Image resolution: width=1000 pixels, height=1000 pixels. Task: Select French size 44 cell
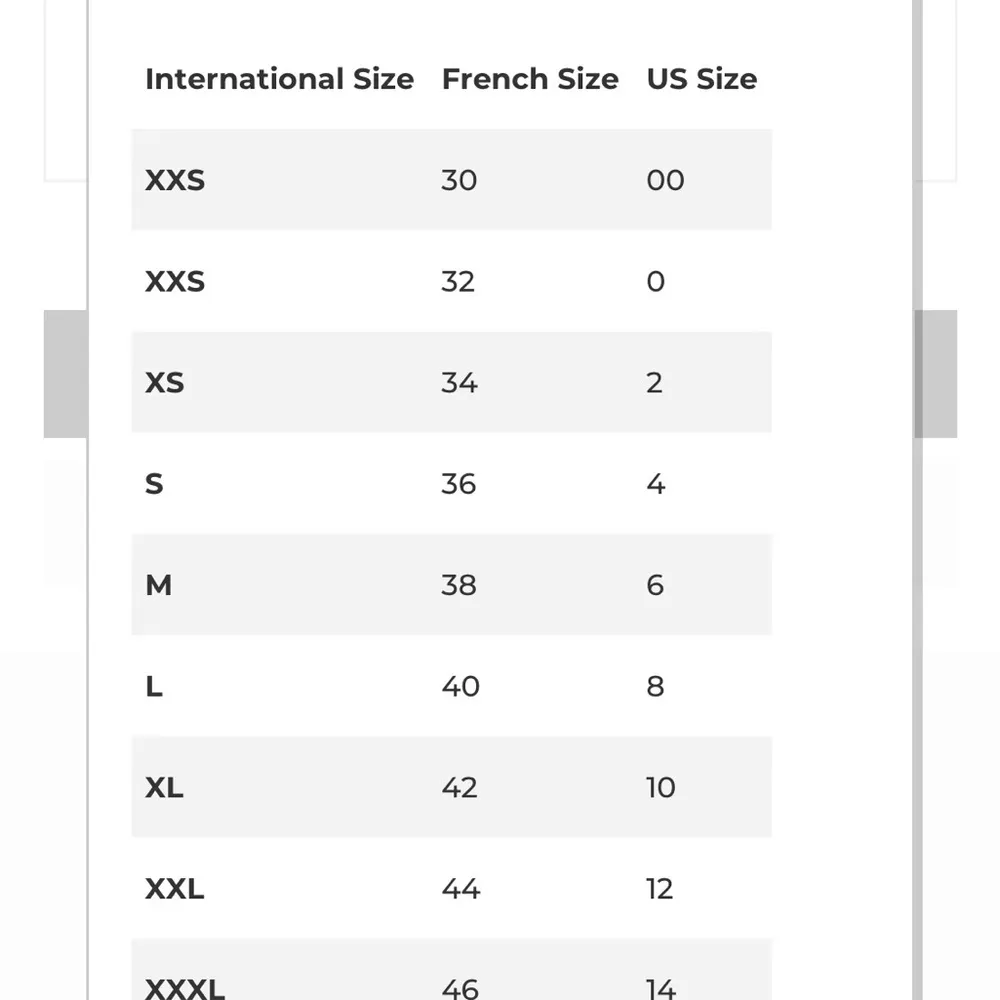click(x=460, y=888)
